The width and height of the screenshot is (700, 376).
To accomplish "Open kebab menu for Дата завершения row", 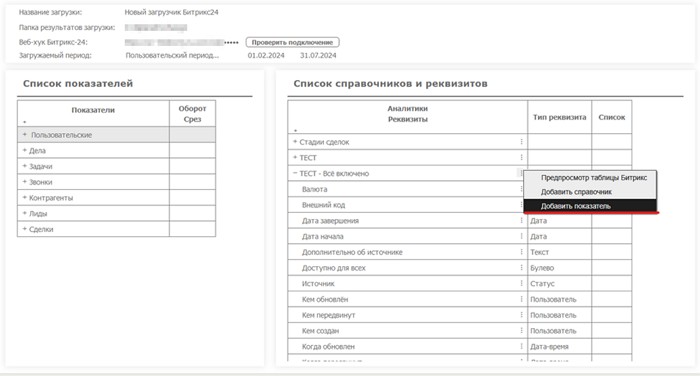I will point(521,220).
